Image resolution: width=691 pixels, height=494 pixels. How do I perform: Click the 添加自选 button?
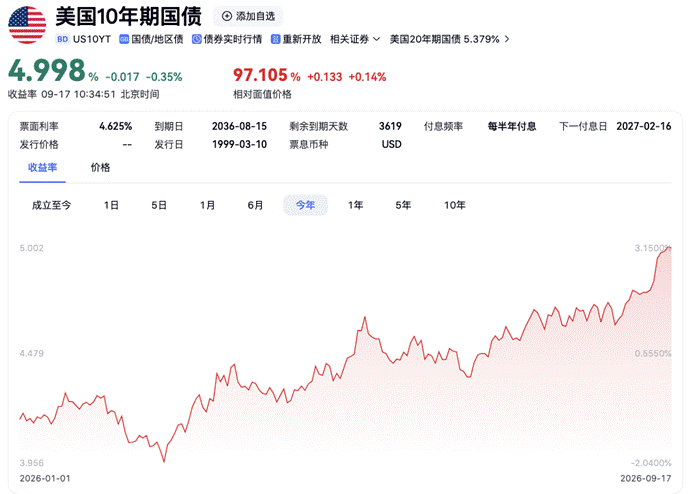click(x=248, y=16)
